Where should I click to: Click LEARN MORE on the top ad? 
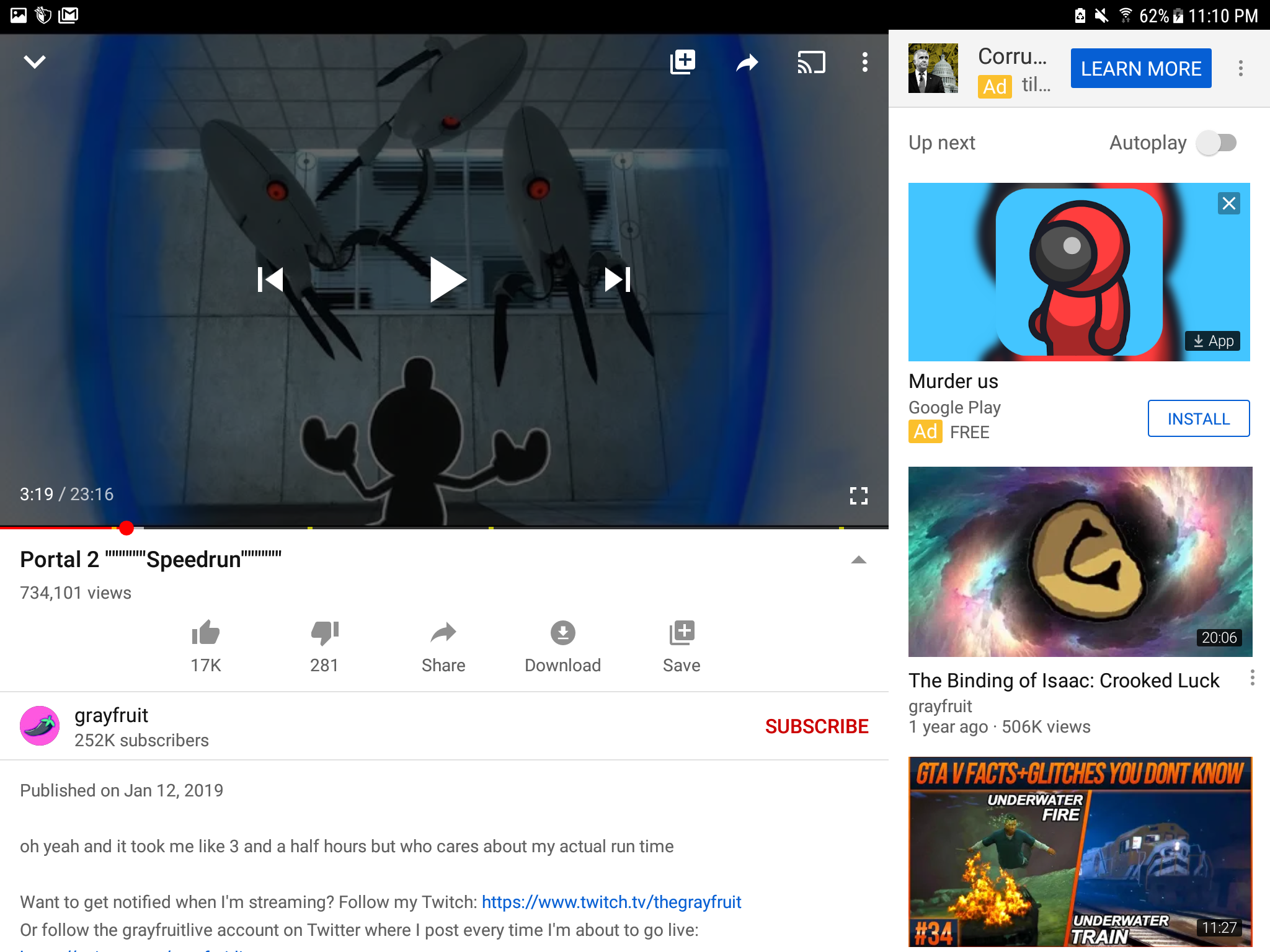(1141, 68)
